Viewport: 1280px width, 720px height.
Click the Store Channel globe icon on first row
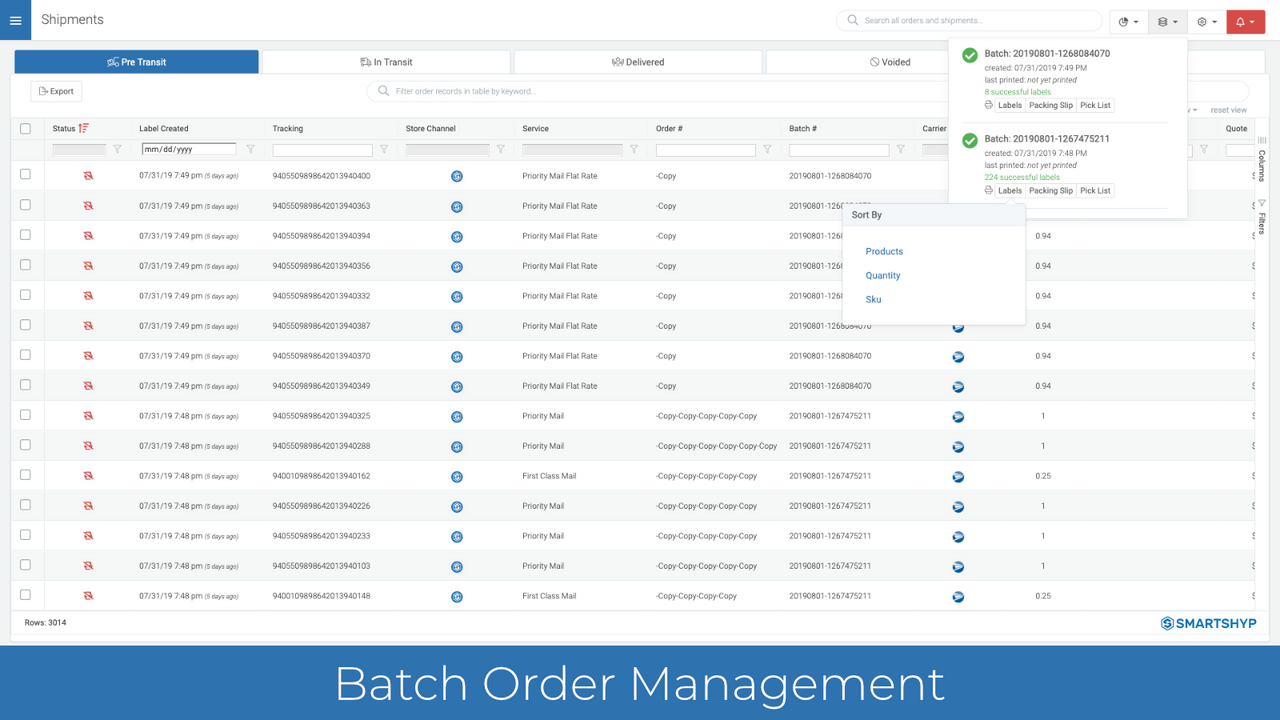click(457, 176)
